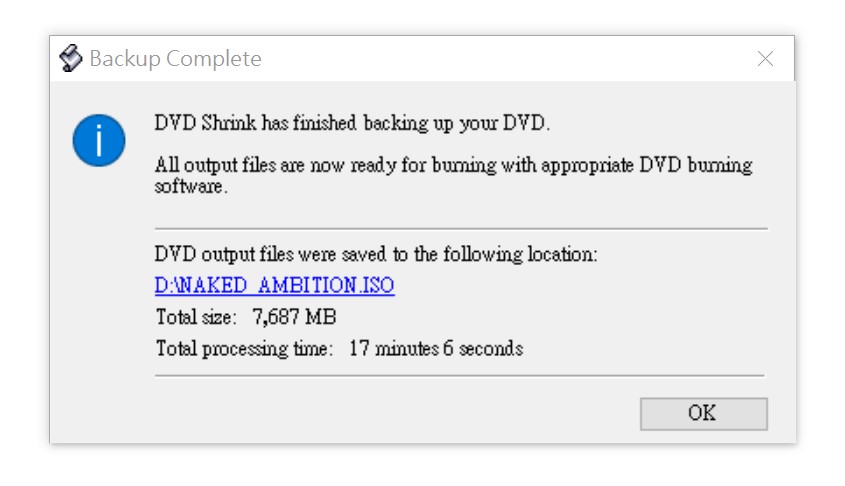Click the "Total processing time:" label
Viewport: 845px width, 486px height.
(x=243, y=349)
